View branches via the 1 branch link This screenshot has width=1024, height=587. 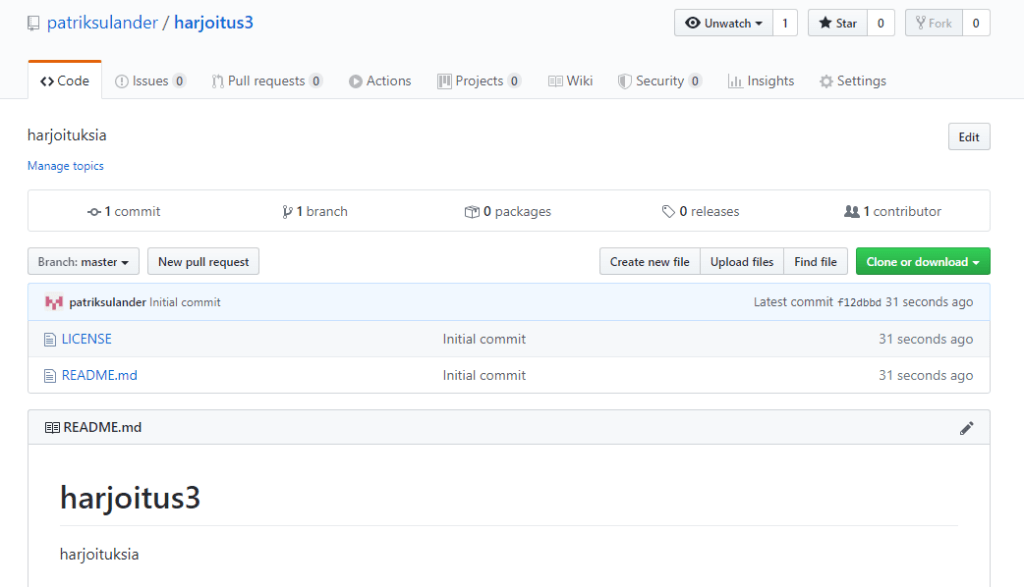tap(315, 212)
